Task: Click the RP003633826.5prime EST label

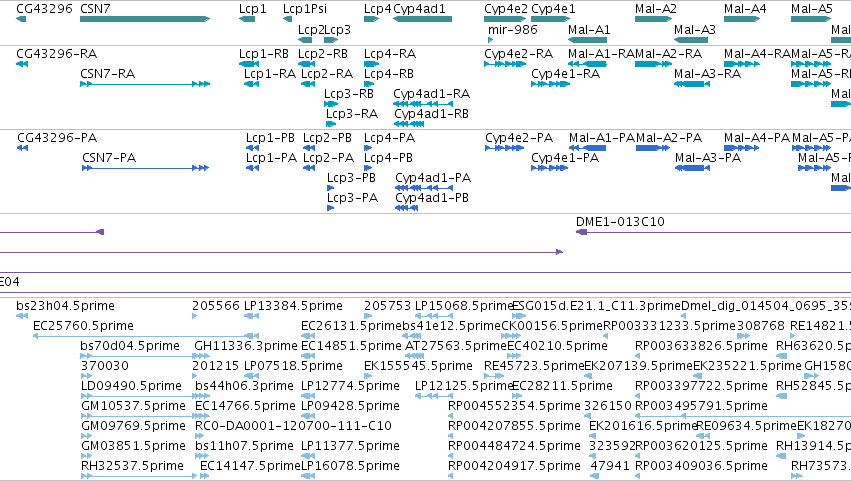Action: pyautogui.click(x=702, y=346)
